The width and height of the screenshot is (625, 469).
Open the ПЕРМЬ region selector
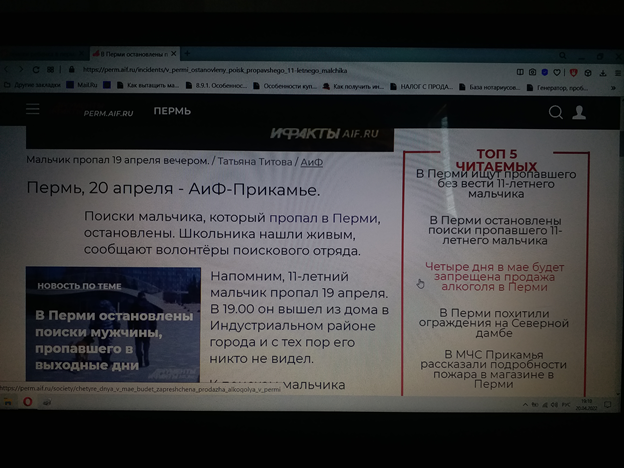(172, 111)
